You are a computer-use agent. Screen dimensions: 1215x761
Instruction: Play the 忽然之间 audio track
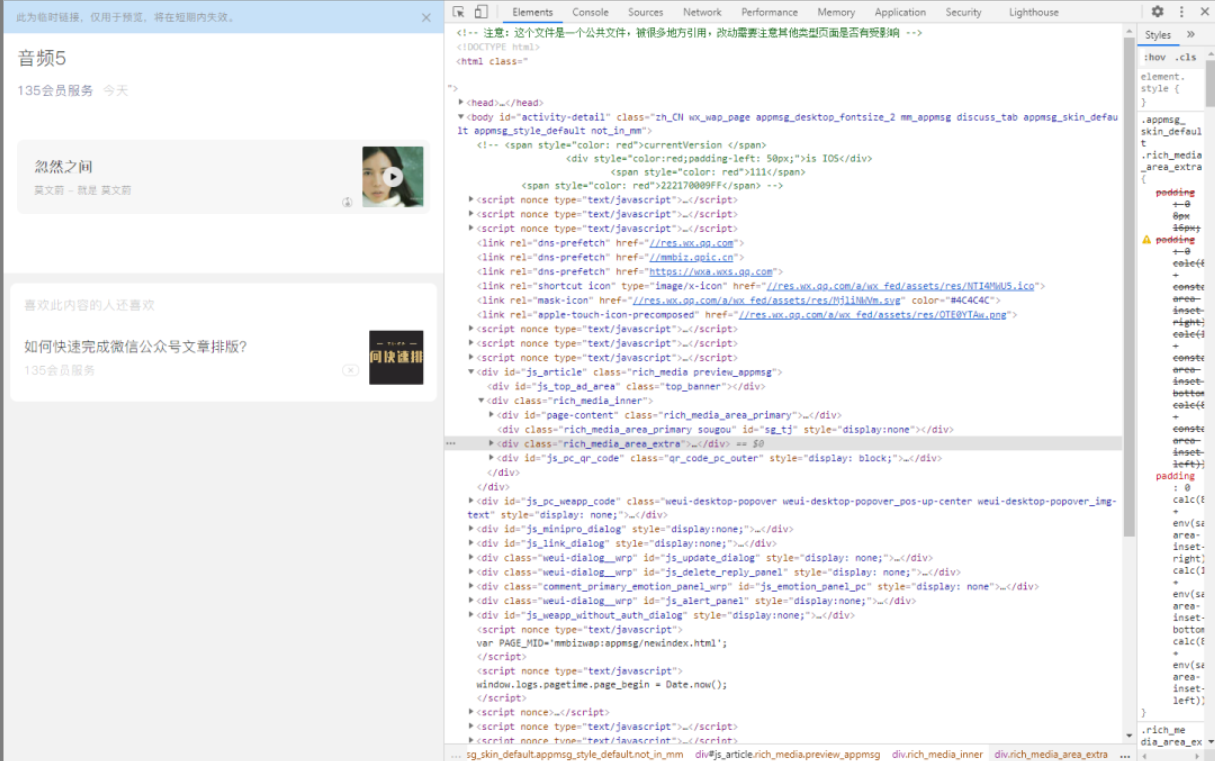coord(393,177)
